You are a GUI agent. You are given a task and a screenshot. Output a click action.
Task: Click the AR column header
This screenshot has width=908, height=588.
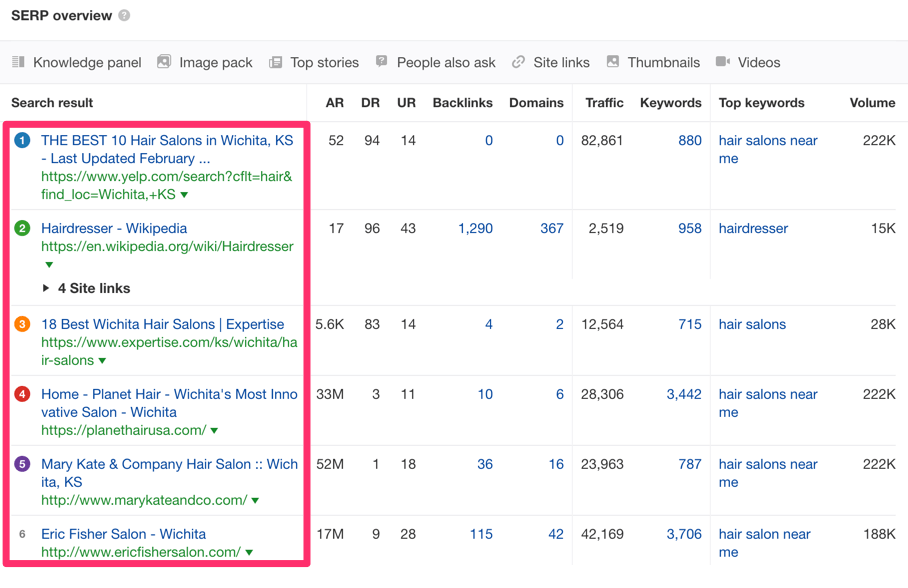(x=335, y=103)
